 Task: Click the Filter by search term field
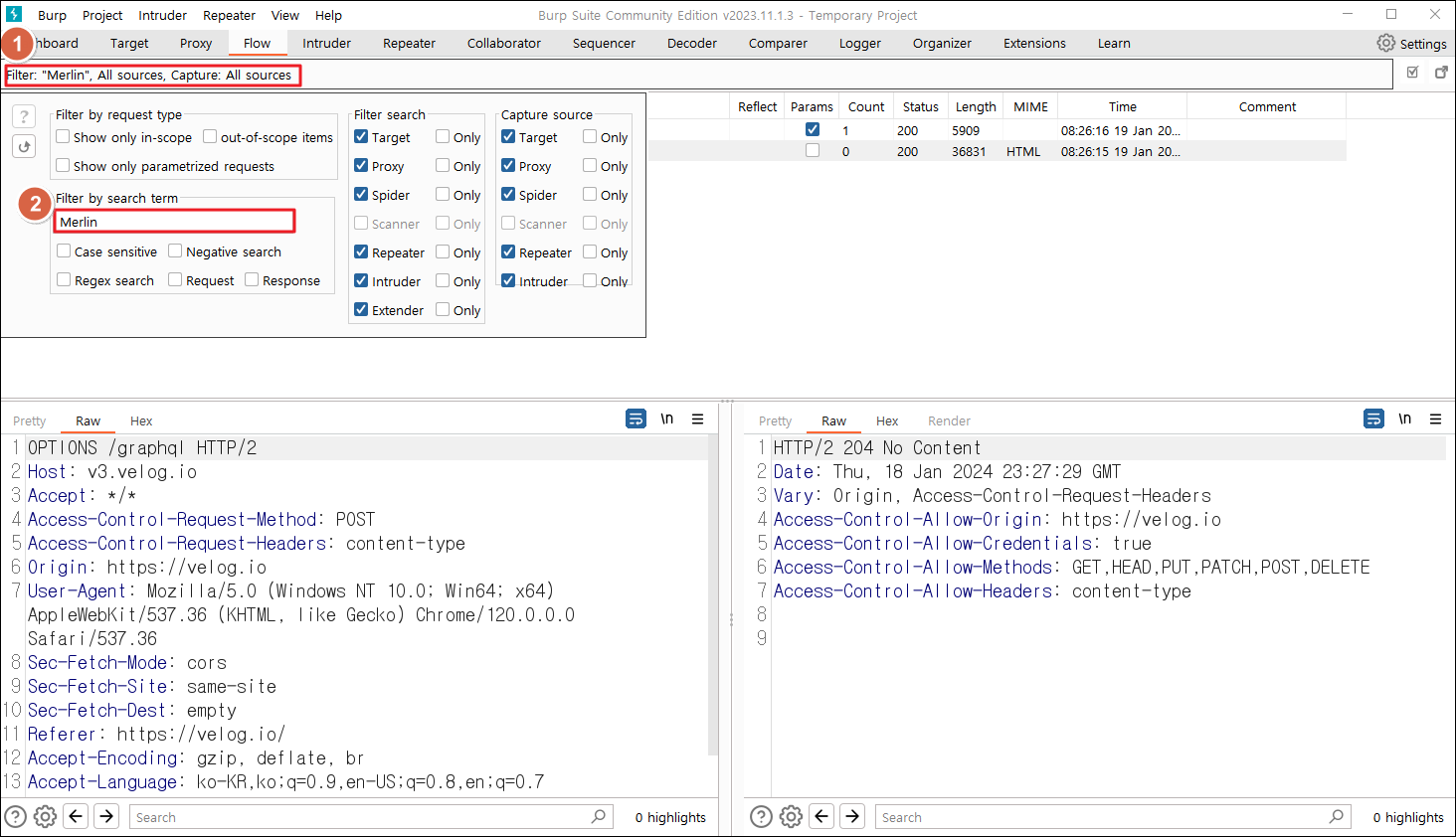(x=175, y=221)
